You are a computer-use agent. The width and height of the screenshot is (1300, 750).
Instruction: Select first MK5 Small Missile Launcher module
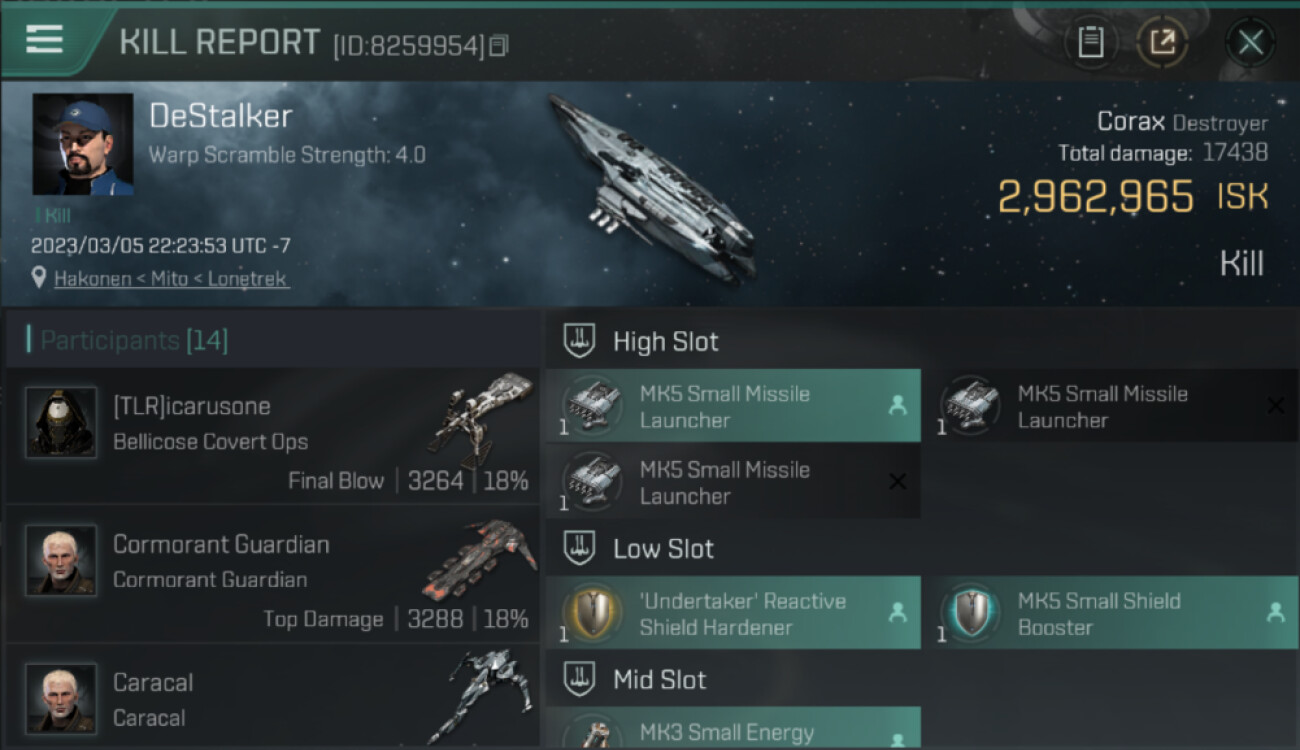coord(733,406)
